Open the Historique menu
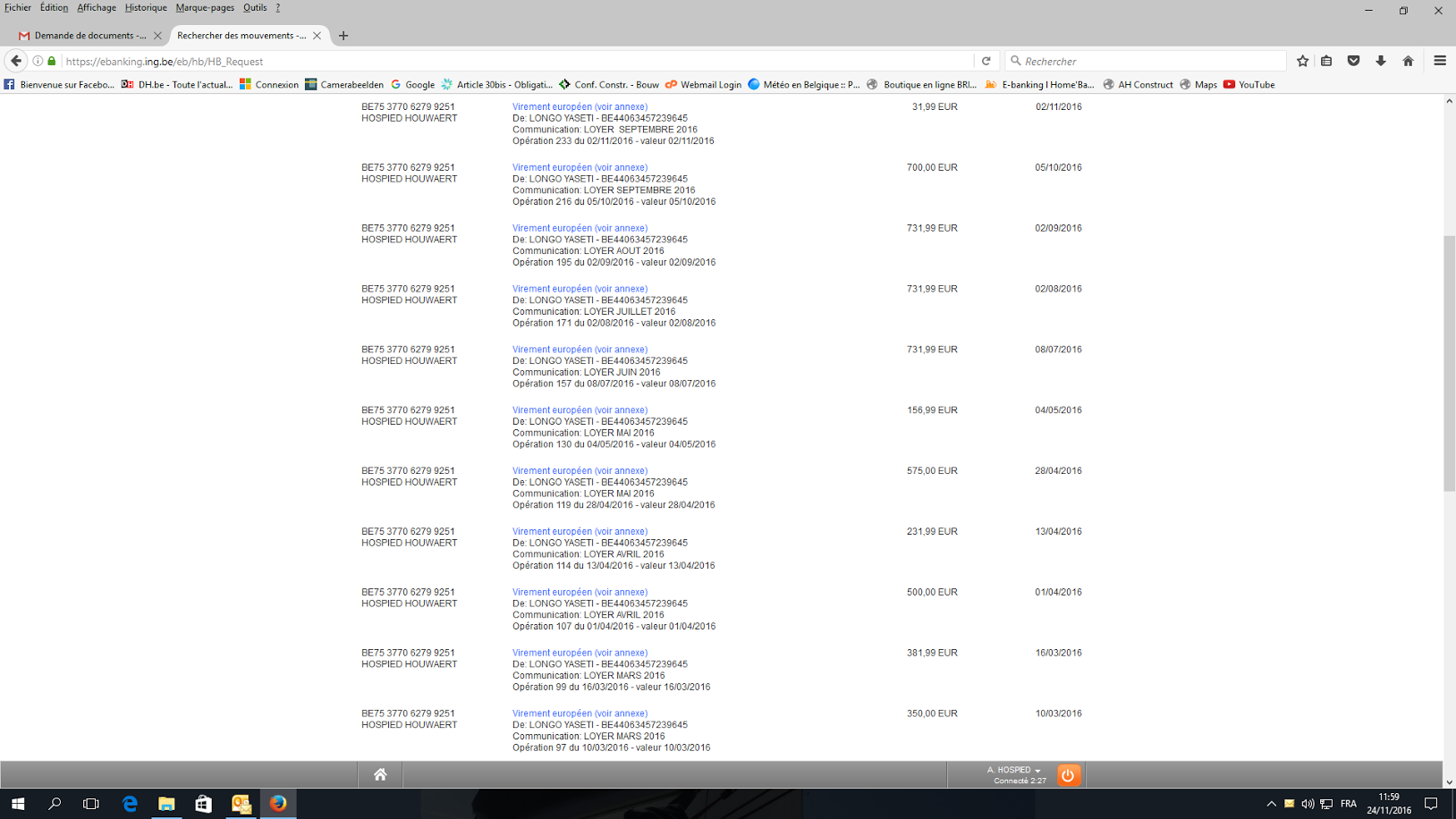This screenshot has width=1456, height=819. [146, 8]
